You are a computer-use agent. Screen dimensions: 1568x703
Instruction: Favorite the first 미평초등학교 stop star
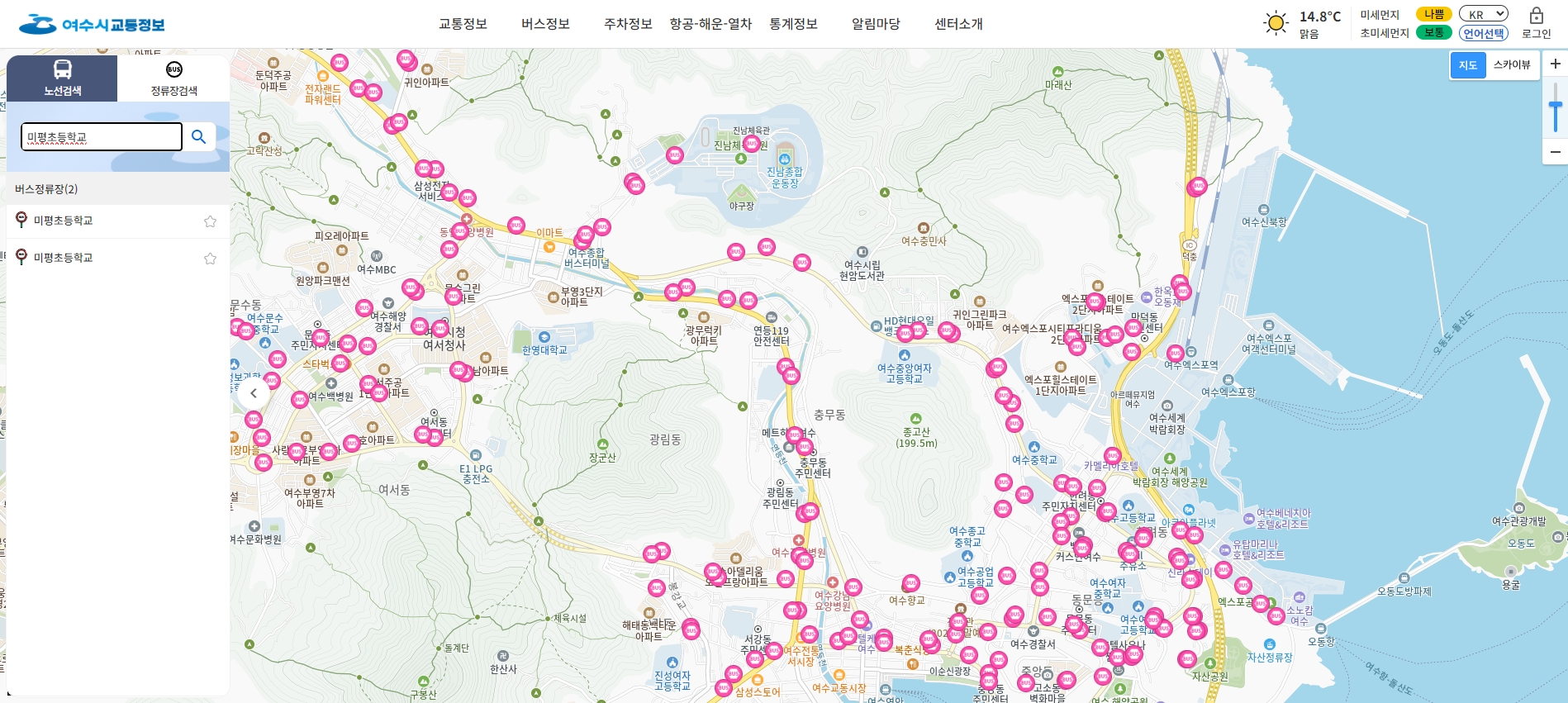click(210, 221)
